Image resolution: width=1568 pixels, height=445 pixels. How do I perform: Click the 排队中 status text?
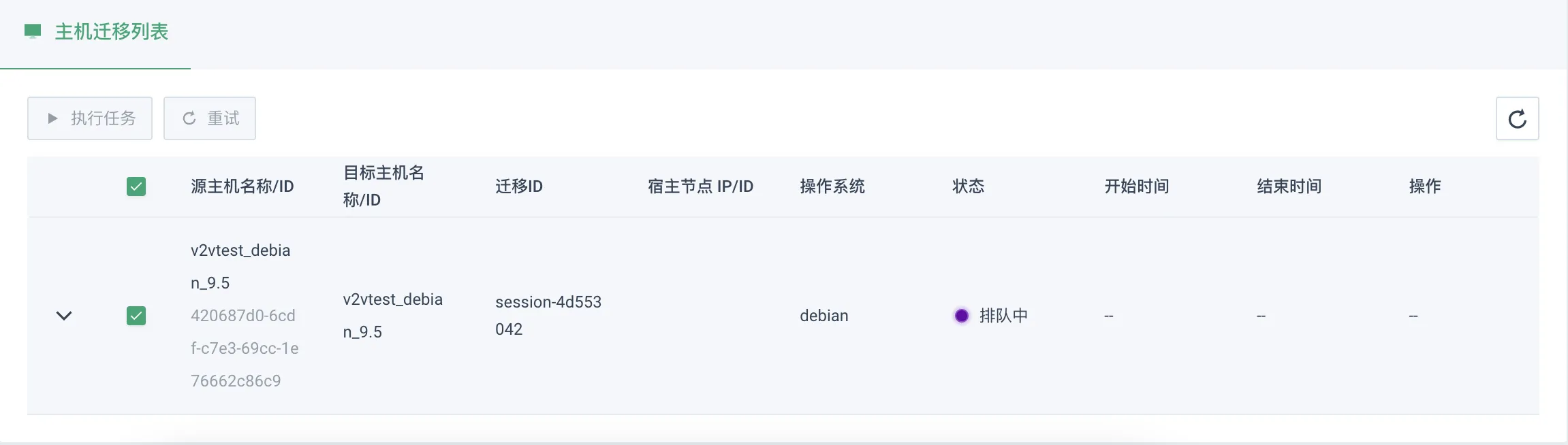(x=1003, y=316)
